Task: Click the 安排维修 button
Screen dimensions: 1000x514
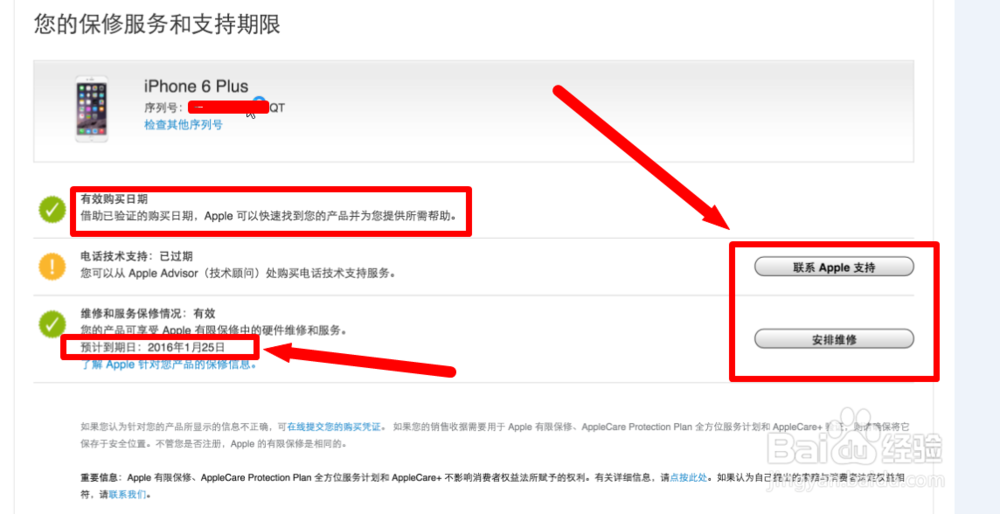Action: (x=834, y=339)
